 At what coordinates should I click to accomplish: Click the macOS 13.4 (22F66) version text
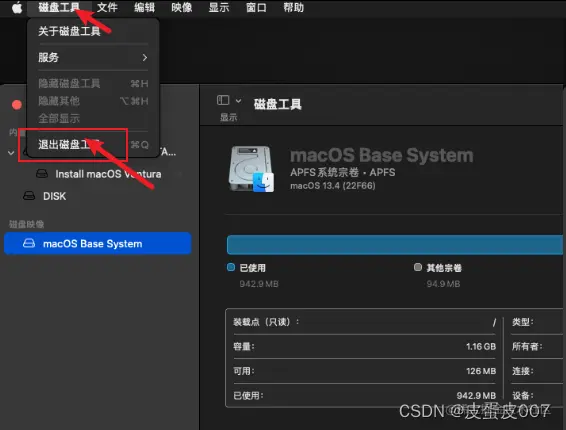(x=333, y=186)
